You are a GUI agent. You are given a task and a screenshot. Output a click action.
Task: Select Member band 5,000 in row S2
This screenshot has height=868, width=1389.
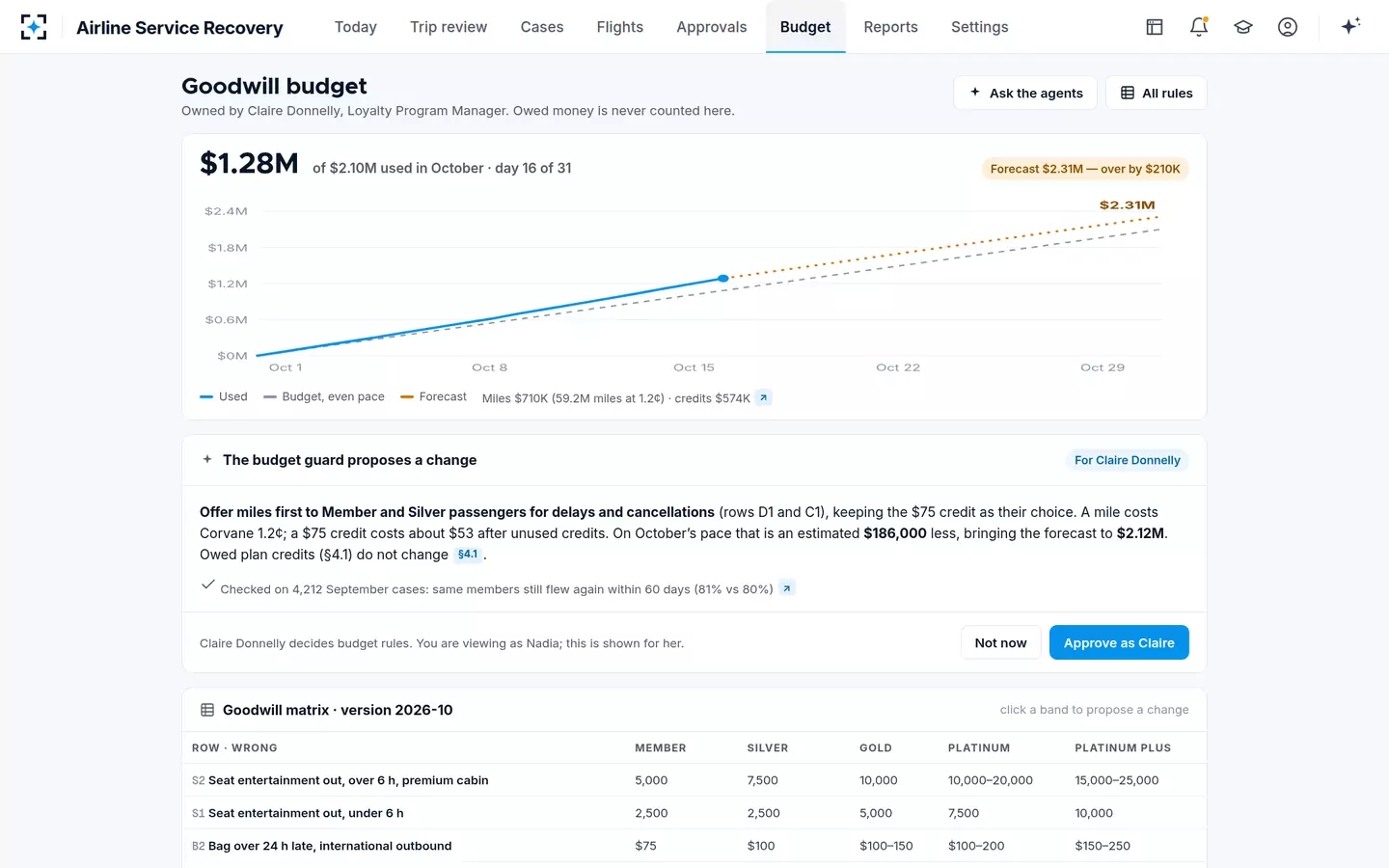[651, 780]
